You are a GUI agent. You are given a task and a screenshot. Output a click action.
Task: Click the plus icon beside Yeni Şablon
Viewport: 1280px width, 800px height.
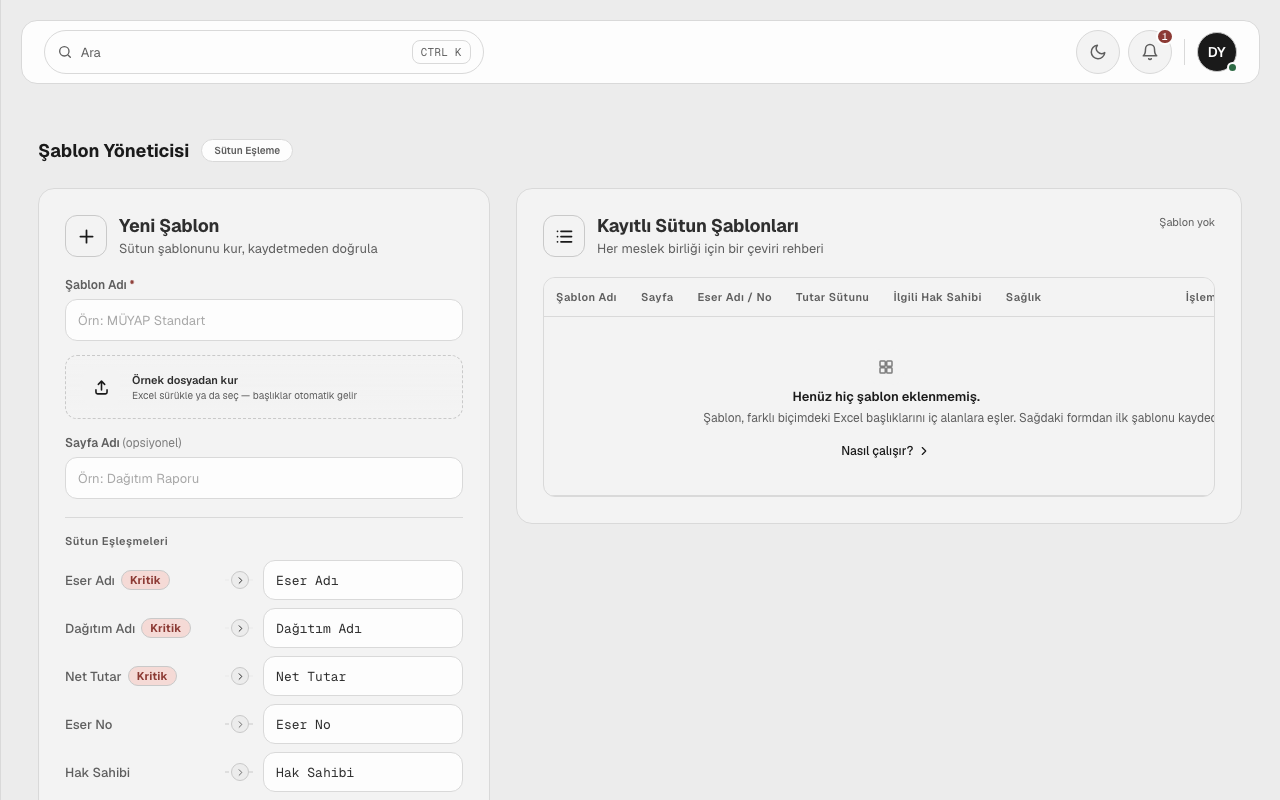[86, 236]
